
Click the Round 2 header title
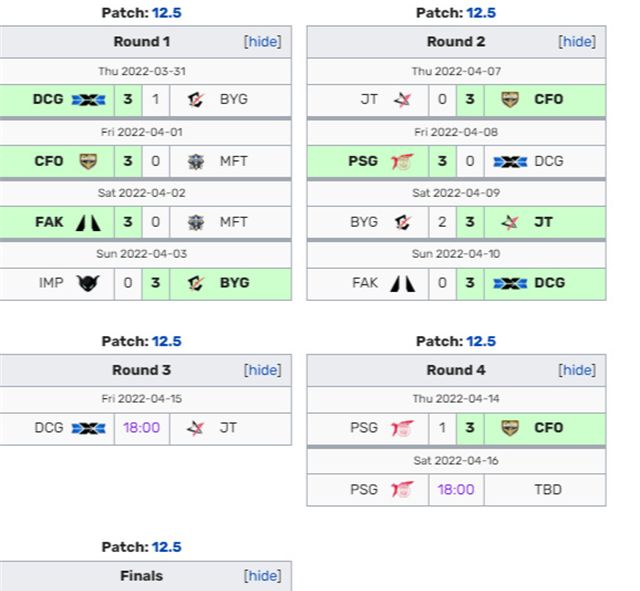tap(456, 42)
